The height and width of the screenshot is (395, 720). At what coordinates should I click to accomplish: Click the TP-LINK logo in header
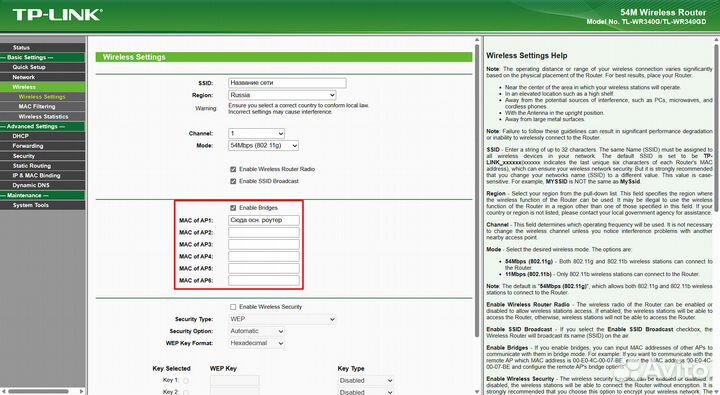pyautogui.click(x=57, y=15)
